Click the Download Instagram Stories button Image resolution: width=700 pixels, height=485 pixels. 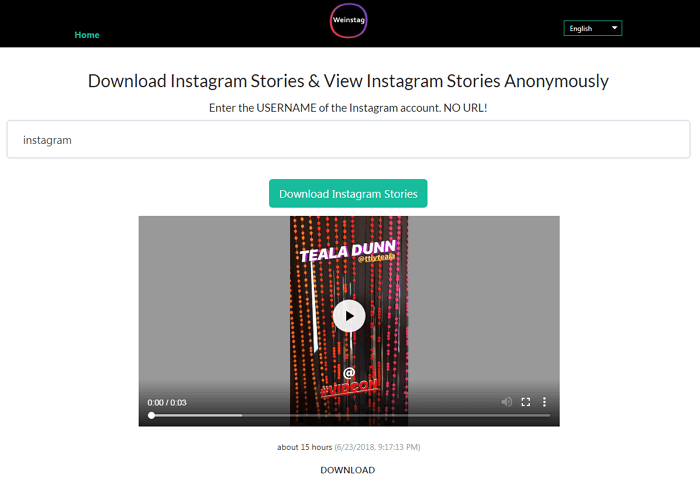coord(348,193)
